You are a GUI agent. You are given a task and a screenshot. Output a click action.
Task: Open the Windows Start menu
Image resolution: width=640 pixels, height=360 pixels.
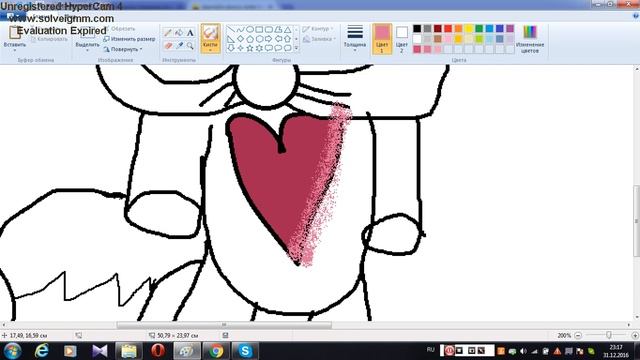point(13,351)
